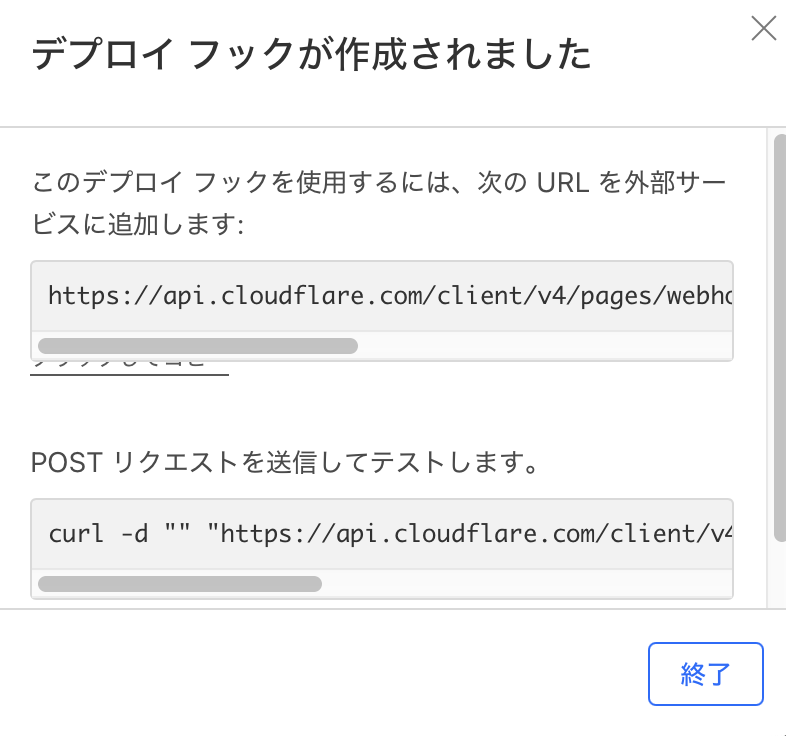786x736 pixels.
Task: Click ビスに追加します text on second description line
Action: [x=138, y=223]
